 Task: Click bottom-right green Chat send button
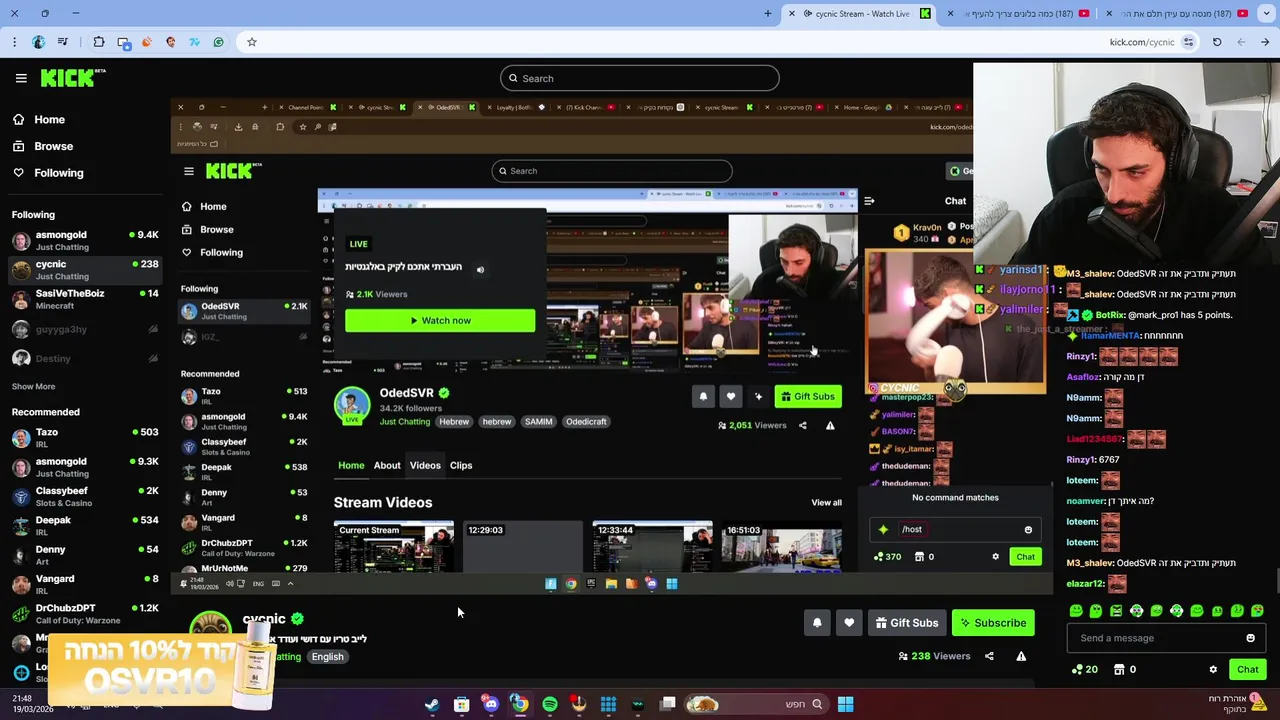point(1247,669)
